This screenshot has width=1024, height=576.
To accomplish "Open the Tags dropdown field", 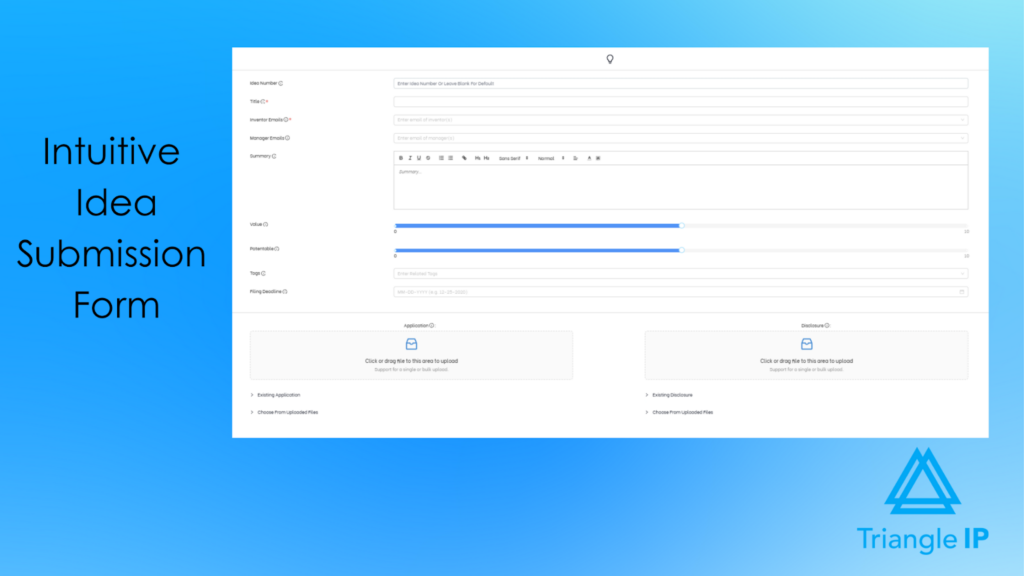I will pyautogui.click(x=680, y=273).
